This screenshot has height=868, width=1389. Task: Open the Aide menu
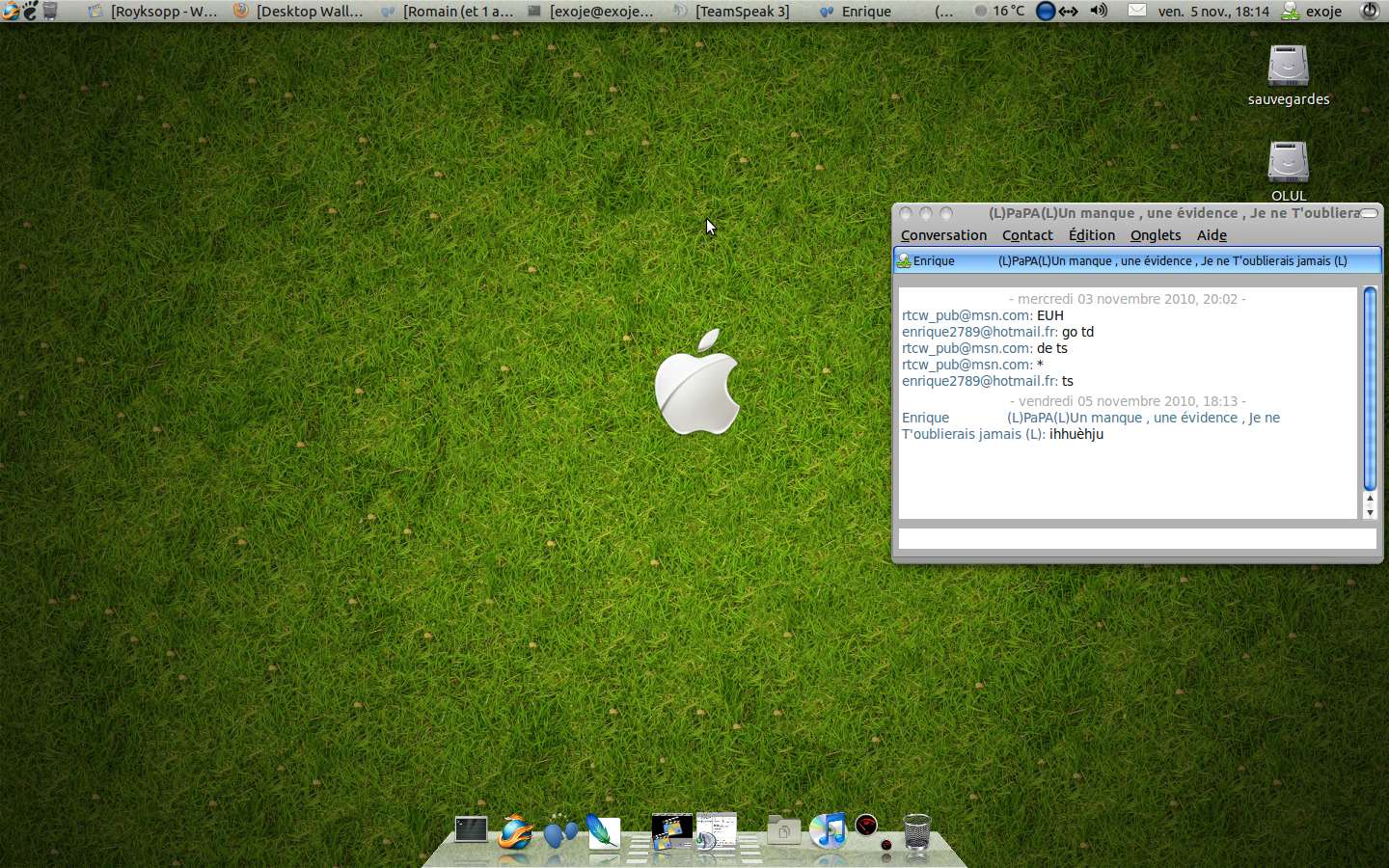coord(1212,235)
